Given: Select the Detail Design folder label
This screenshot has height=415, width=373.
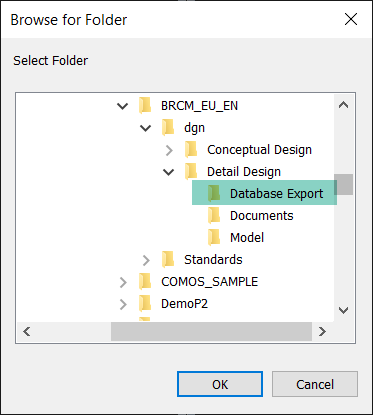Looking at the screenshot, I should click(x=244, y=172).
